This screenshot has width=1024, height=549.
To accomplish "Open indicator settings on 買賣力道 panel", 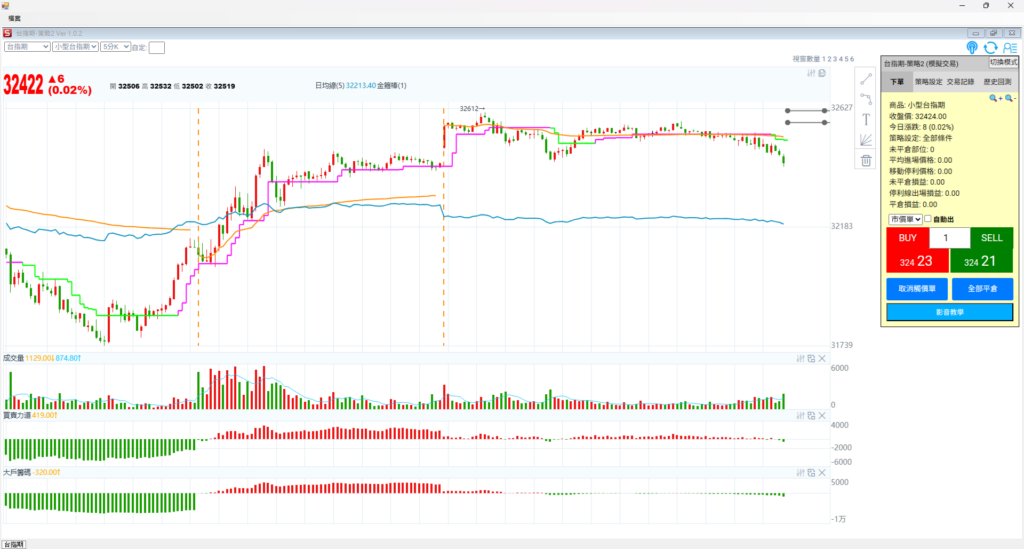I will (800, 414).
